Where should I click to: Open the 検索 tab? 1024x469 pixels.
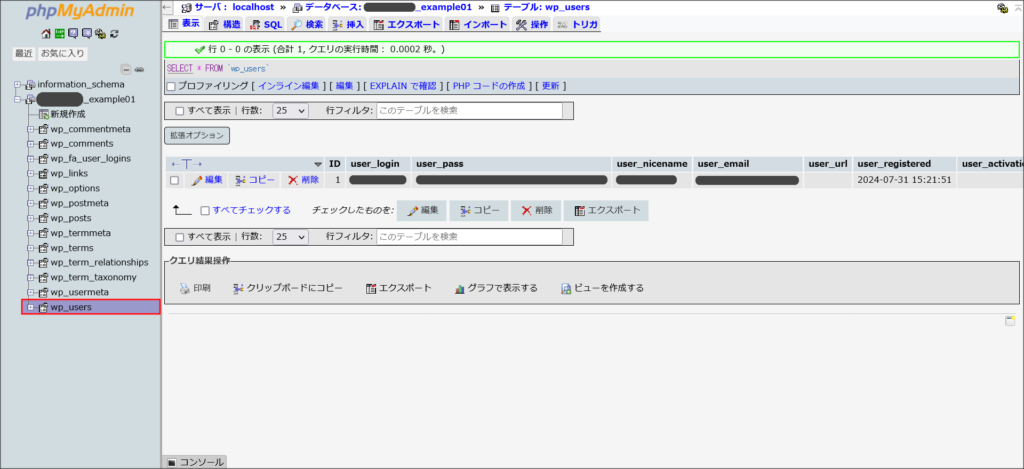[x=306, y=25]
